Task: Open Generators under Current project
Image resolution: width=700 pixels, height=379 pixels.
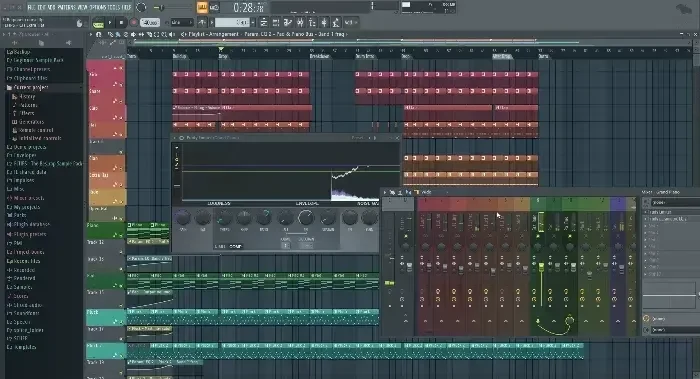Action: click(31, 122)
